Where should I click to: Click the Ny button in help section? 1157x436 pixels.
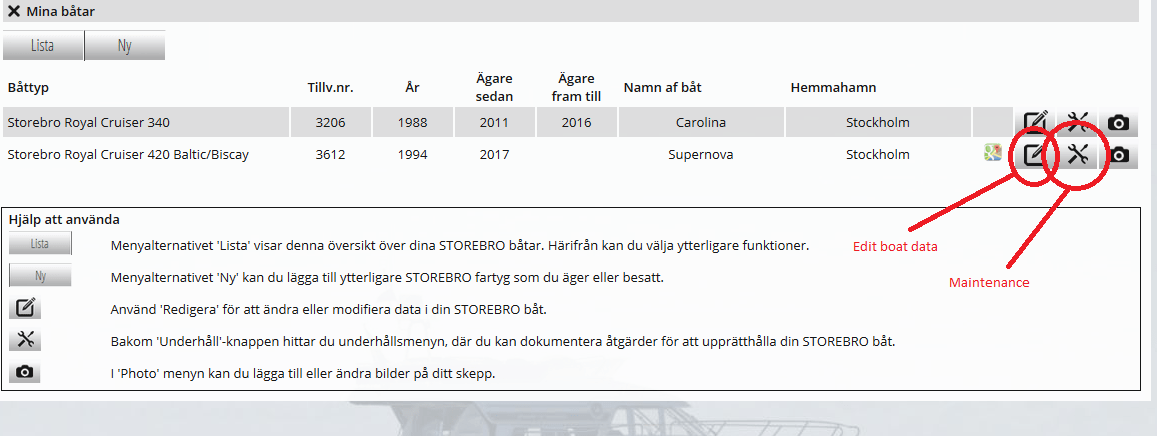[40, 276]
